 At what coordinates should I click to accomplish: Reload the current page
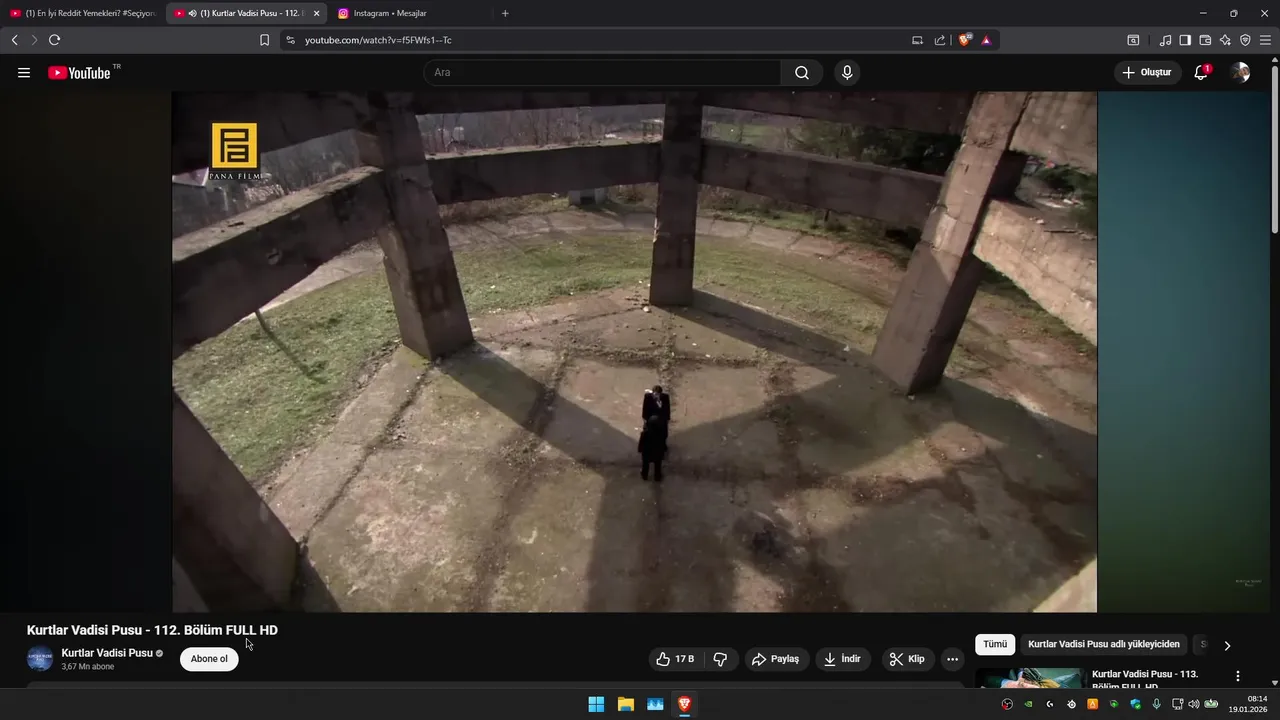(x=54, y=40)
